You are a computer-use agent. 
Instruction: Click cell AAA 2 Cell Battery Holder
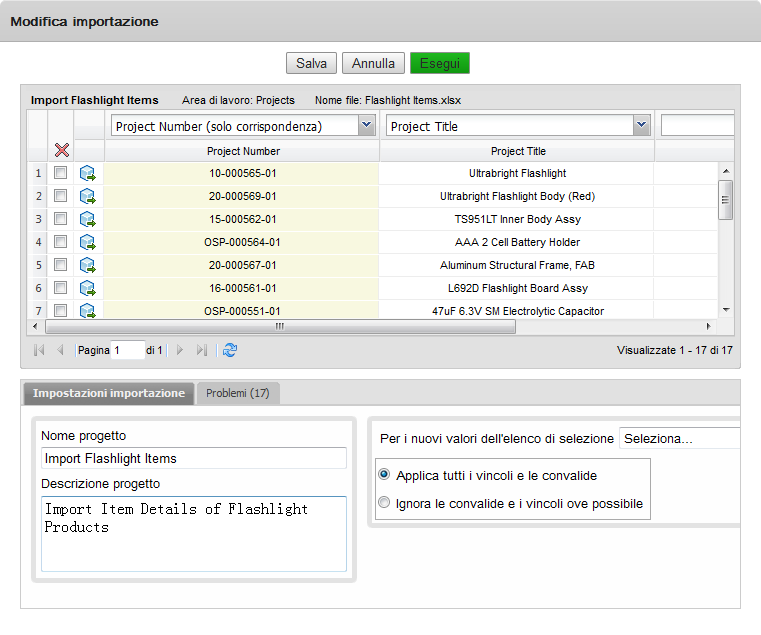517,242
